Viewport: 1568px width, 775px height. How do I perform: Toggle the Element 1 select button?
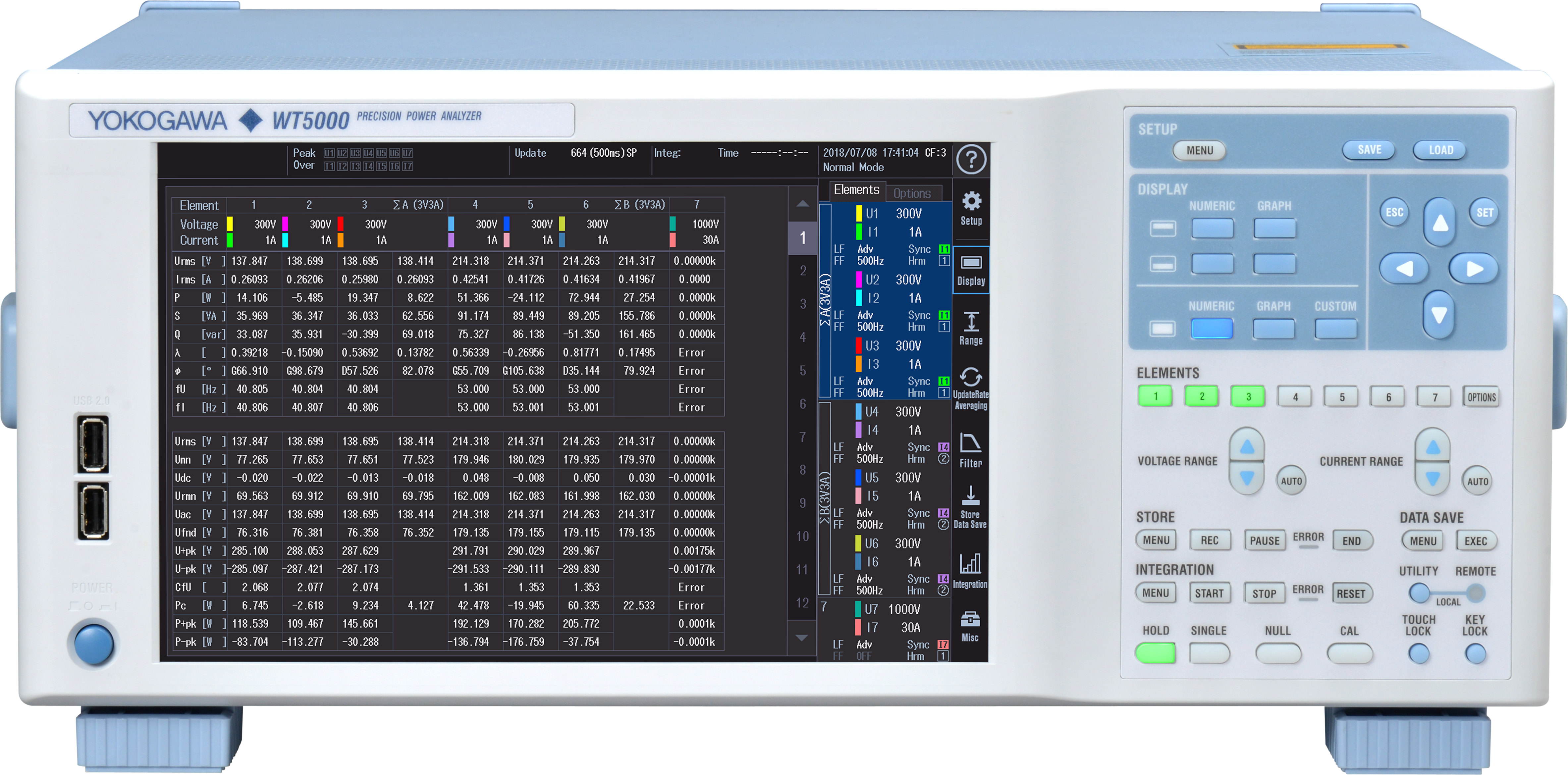1155,397
